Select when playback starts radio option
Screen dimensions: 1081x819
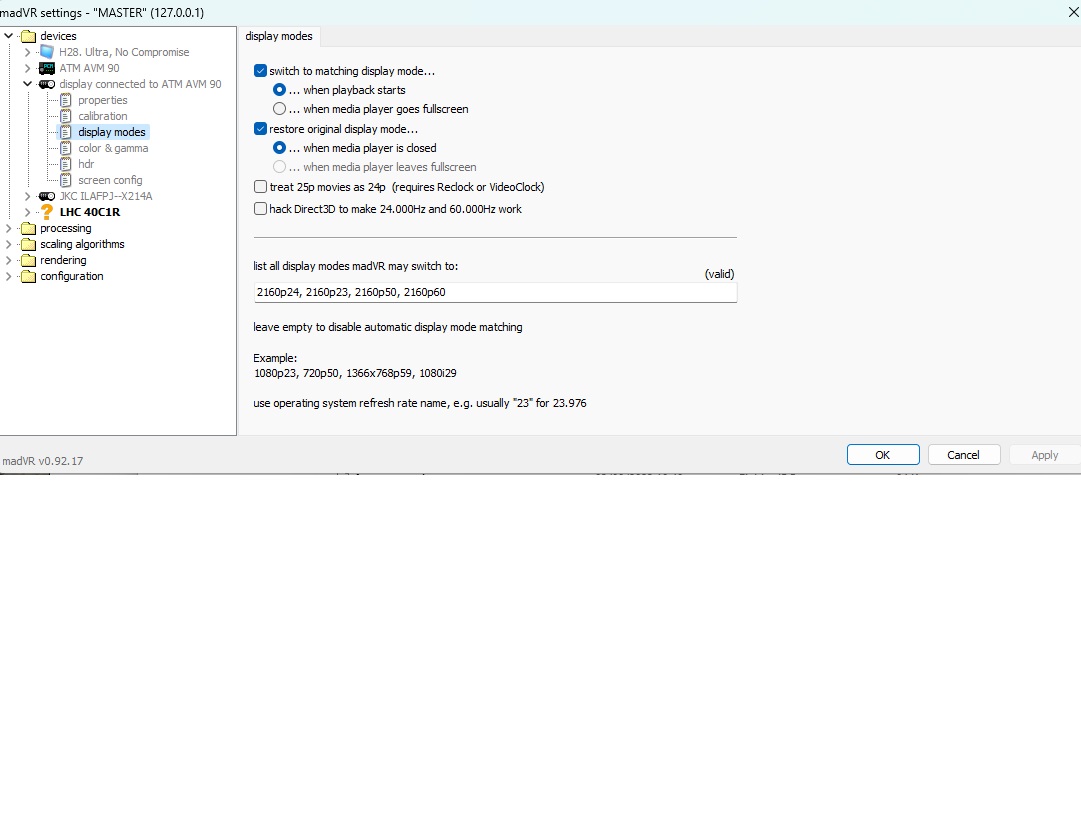[x=279, y=90]
